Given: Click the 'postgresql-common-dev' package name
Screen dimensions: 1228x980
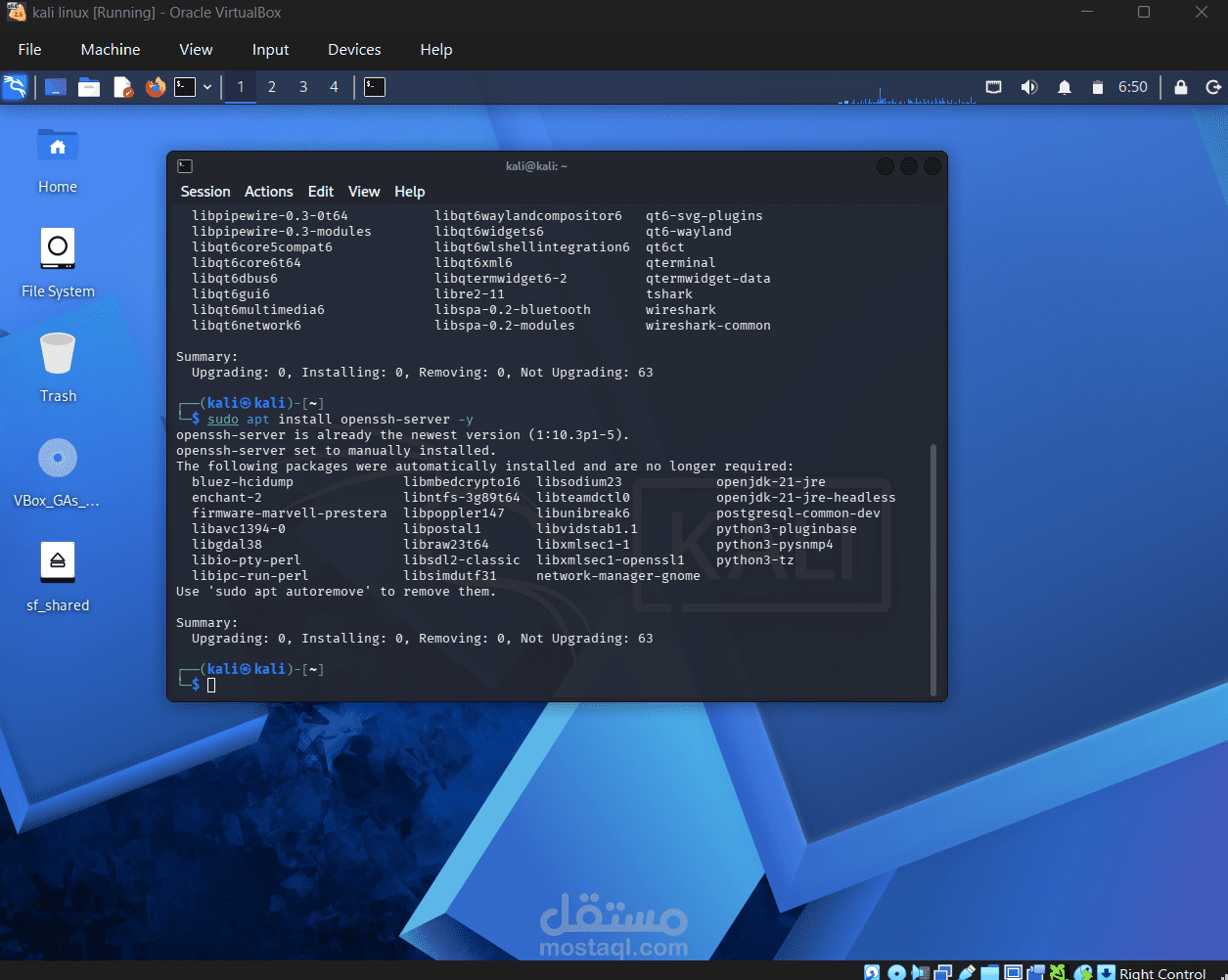Looking at the screenshot, I should tap(798, 512).
